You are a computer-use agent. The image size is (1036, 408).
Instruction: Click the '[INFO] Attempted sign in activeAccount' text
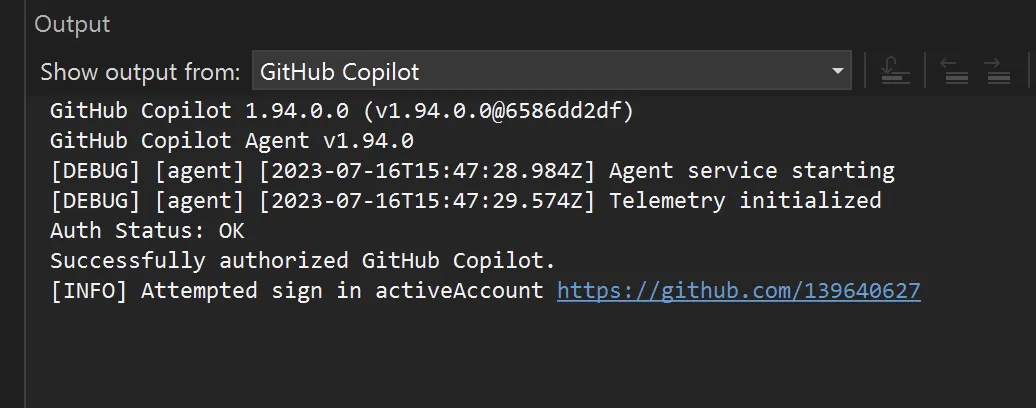tap(296, 291)
